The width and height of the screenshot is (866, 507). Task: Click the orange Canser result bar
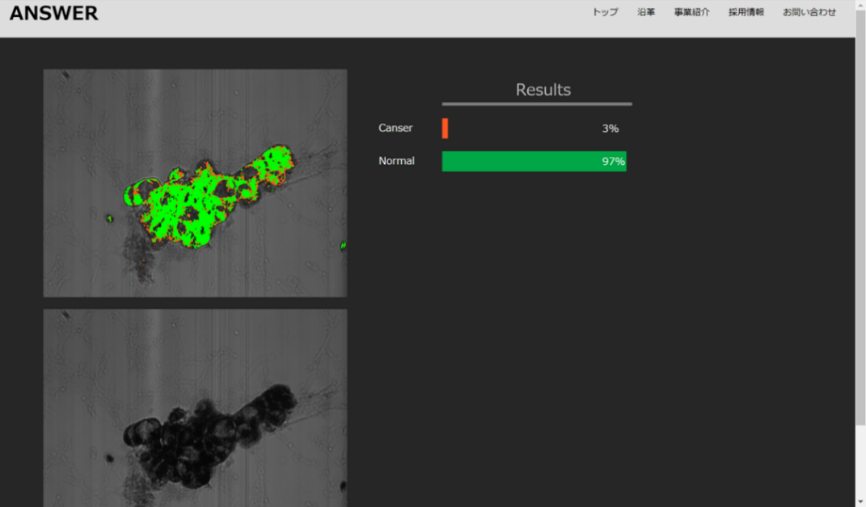click(445, 128)
